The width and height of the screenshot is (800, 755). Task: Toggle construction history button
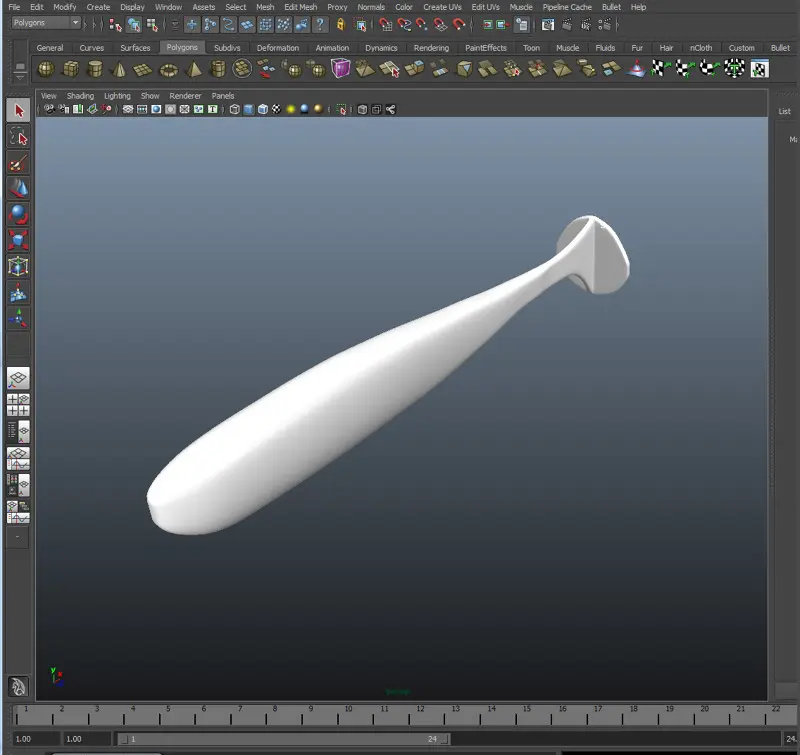[521, 24]
